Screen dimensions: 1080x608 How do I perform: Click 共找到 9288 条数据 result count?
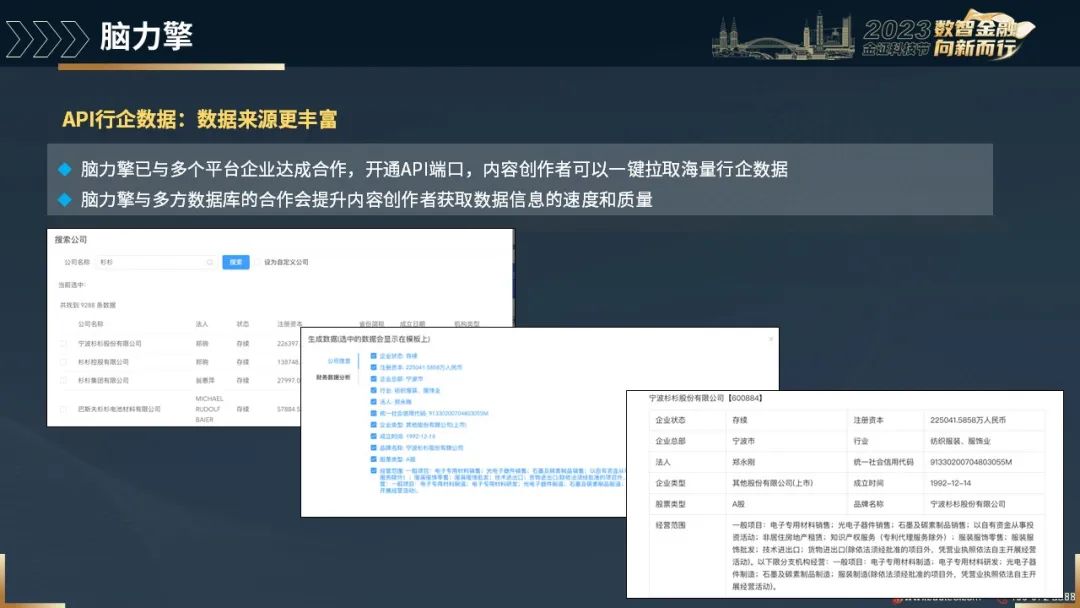[x=87, y=305]
